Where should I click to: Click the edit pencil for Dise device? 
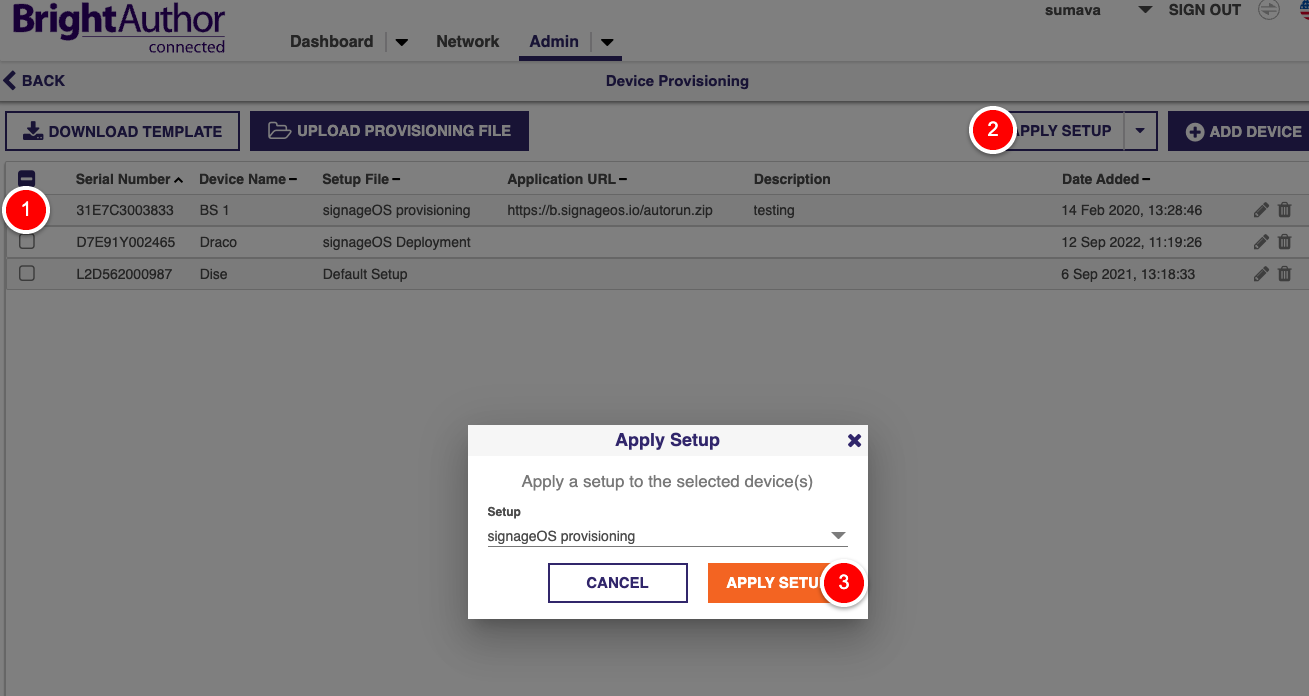coord(1261,274)
